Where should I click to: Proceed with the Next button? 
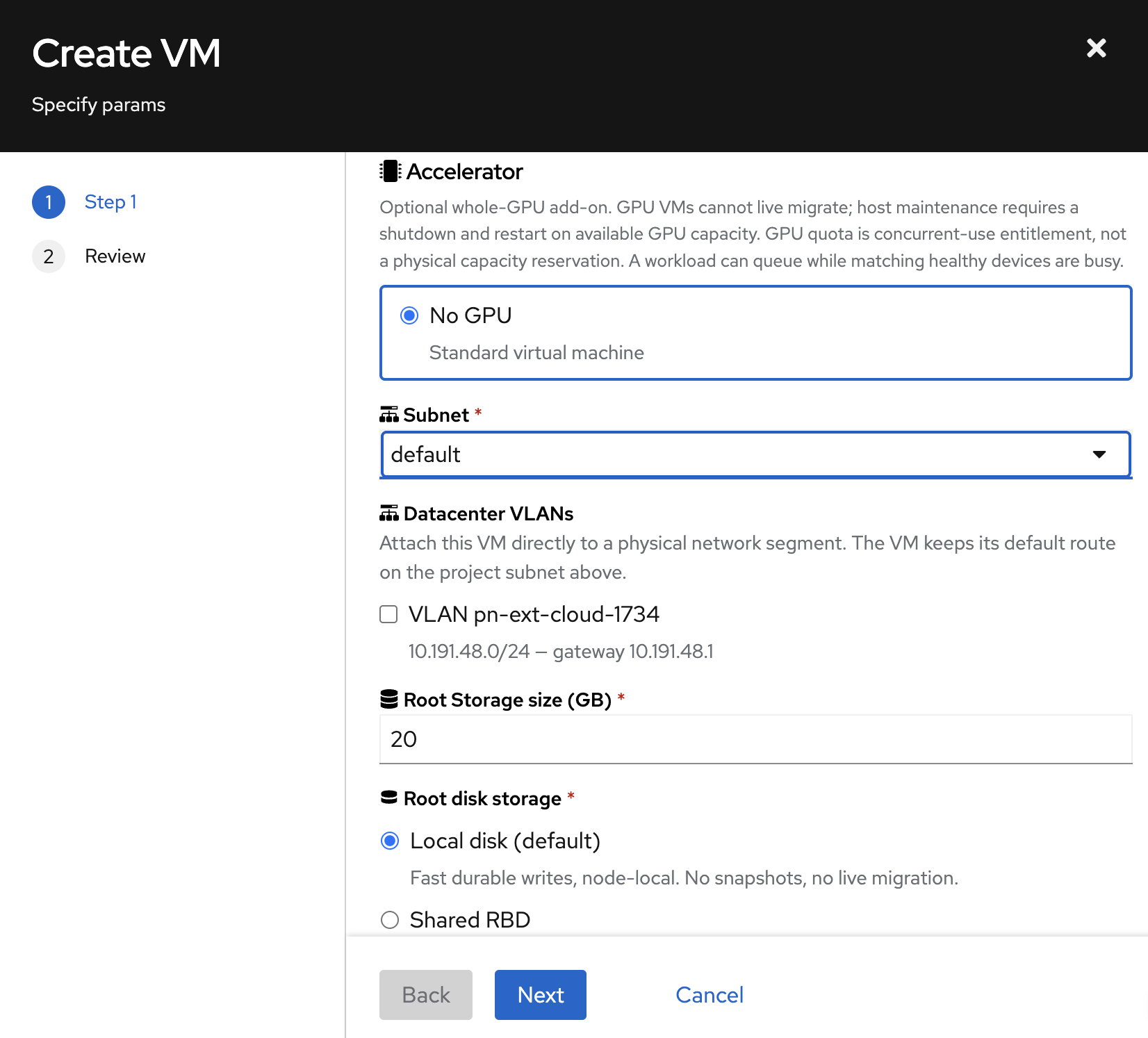541,995
